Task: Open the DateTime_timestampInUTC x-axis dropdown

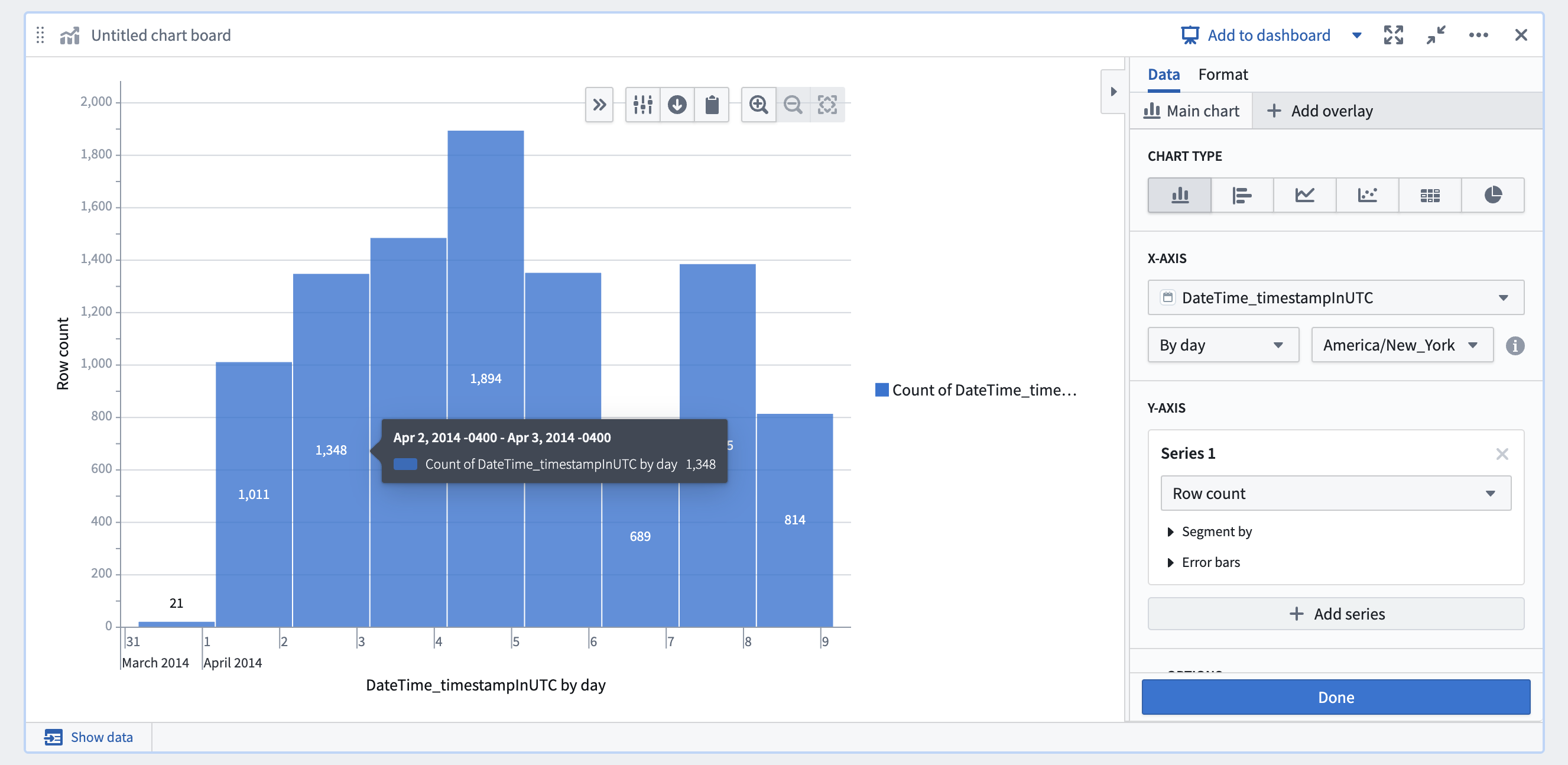Action: point(1336,297)
